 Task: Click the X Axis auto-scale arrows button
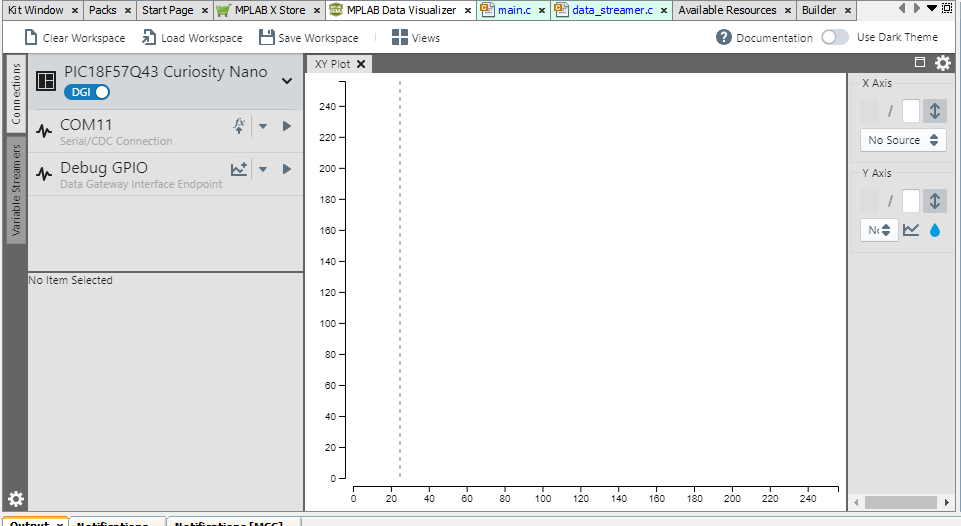click(x=935, y=111)
